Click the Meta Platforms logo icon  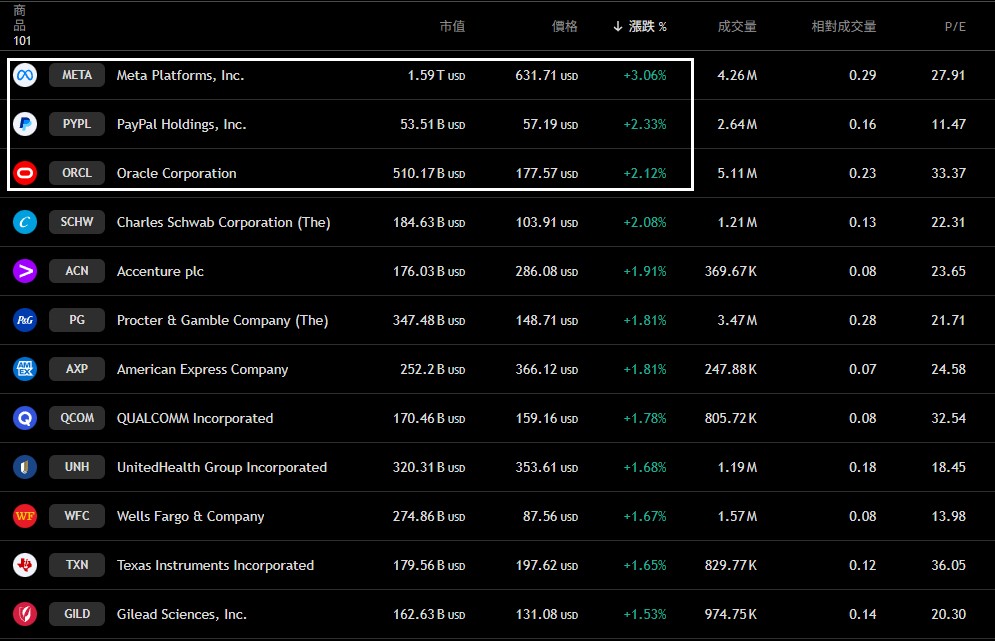click(x=25, y=75)
